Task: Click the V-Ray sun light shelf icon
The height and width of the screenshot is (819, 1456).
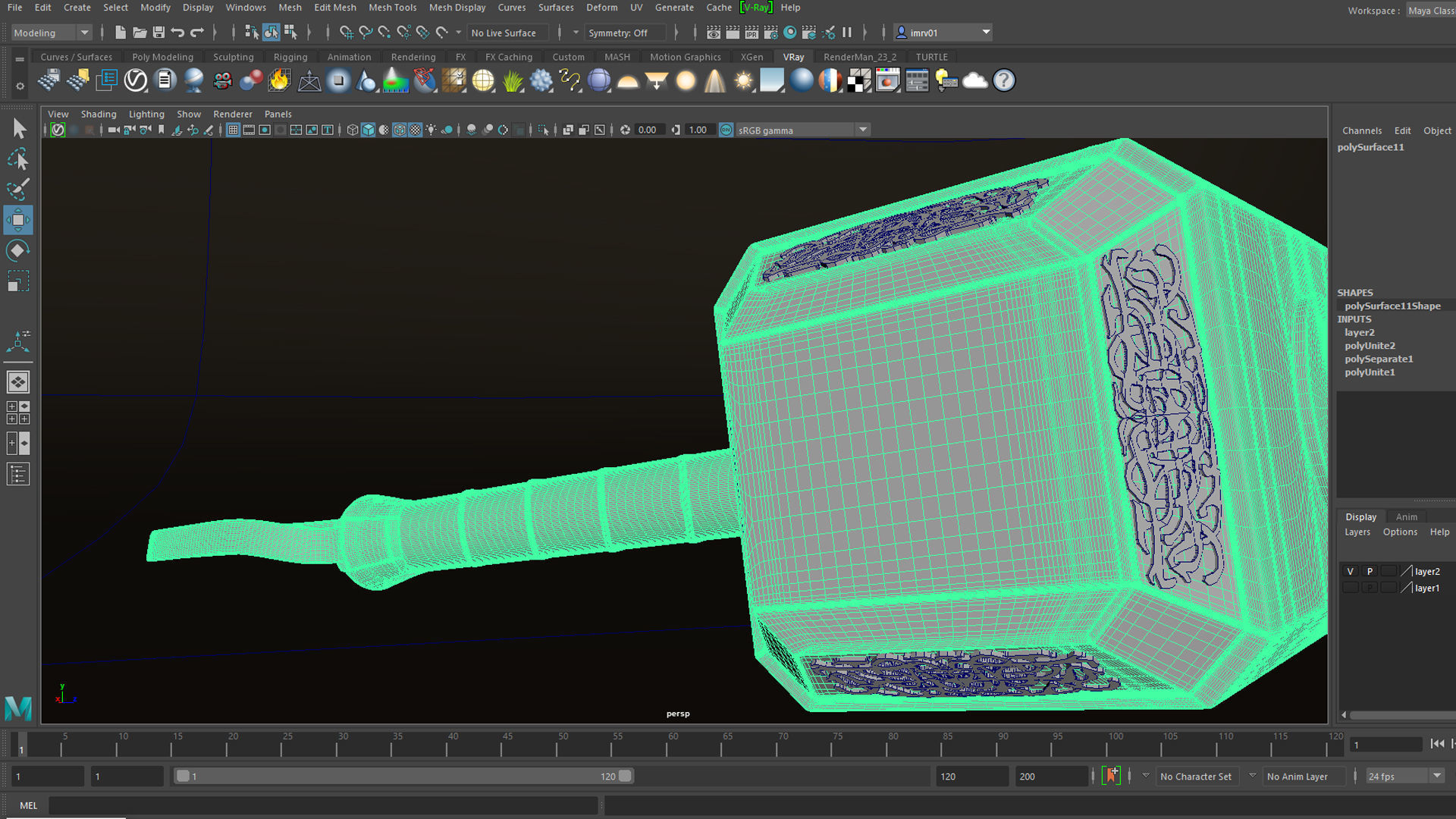Action: tap(743, 80)
